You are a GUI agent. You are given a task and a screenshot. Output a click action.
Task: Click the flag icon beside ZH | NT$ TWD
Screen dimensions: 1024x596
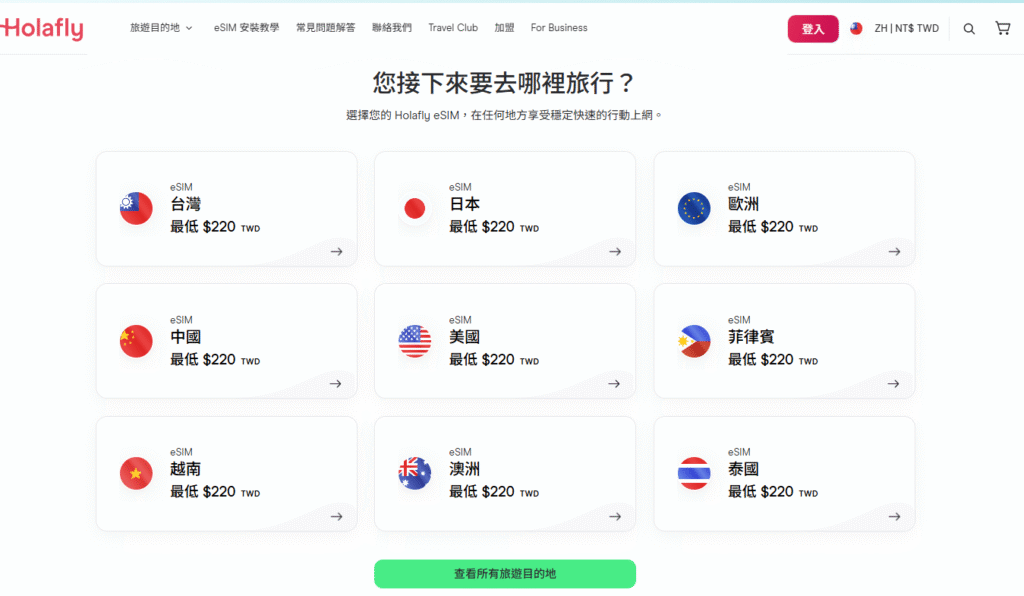point(856,29)
